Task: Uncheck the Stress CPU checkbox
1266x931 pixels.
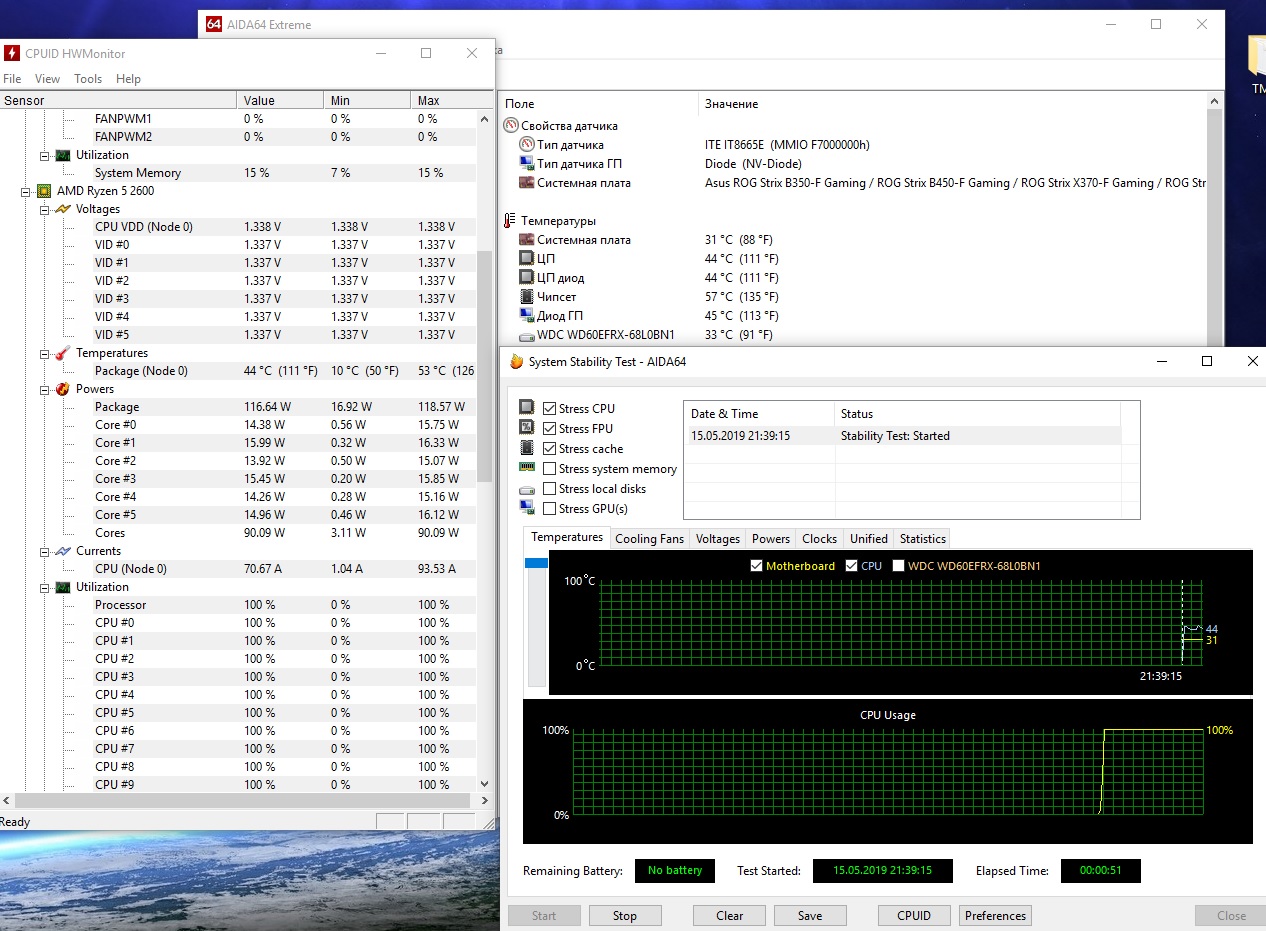Action: pos(549,408)
